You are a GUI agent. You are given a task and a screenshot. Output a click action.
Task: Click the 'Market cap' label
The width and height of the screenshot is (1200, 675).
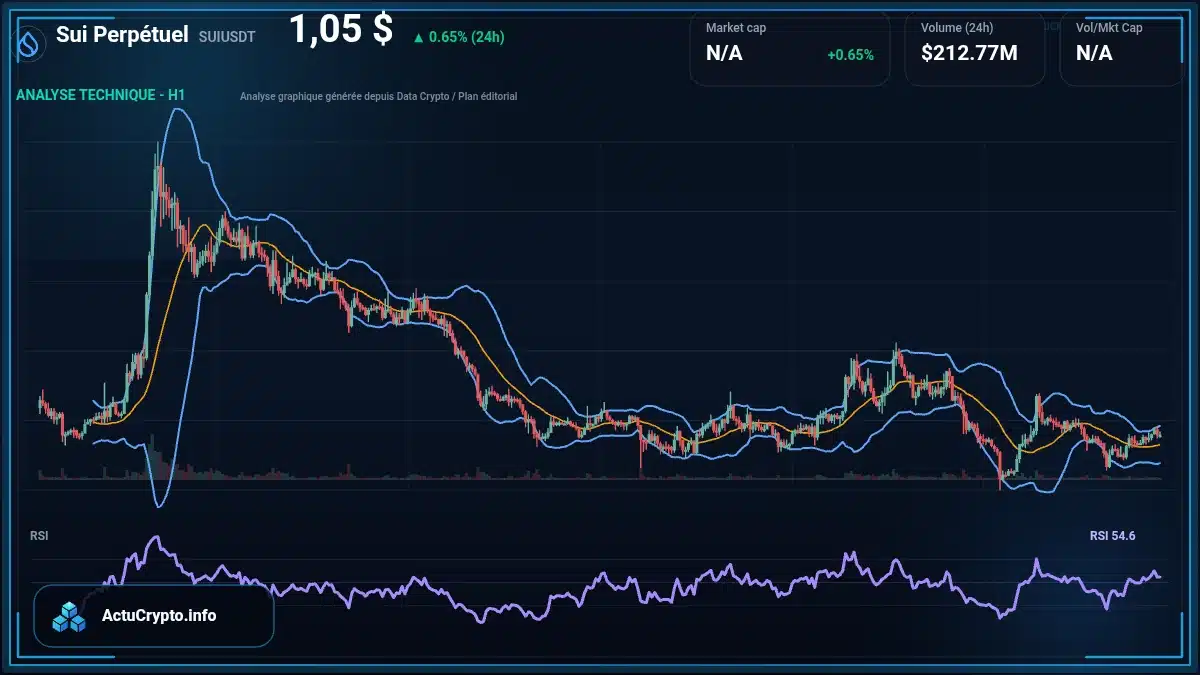tap(736, 27)
